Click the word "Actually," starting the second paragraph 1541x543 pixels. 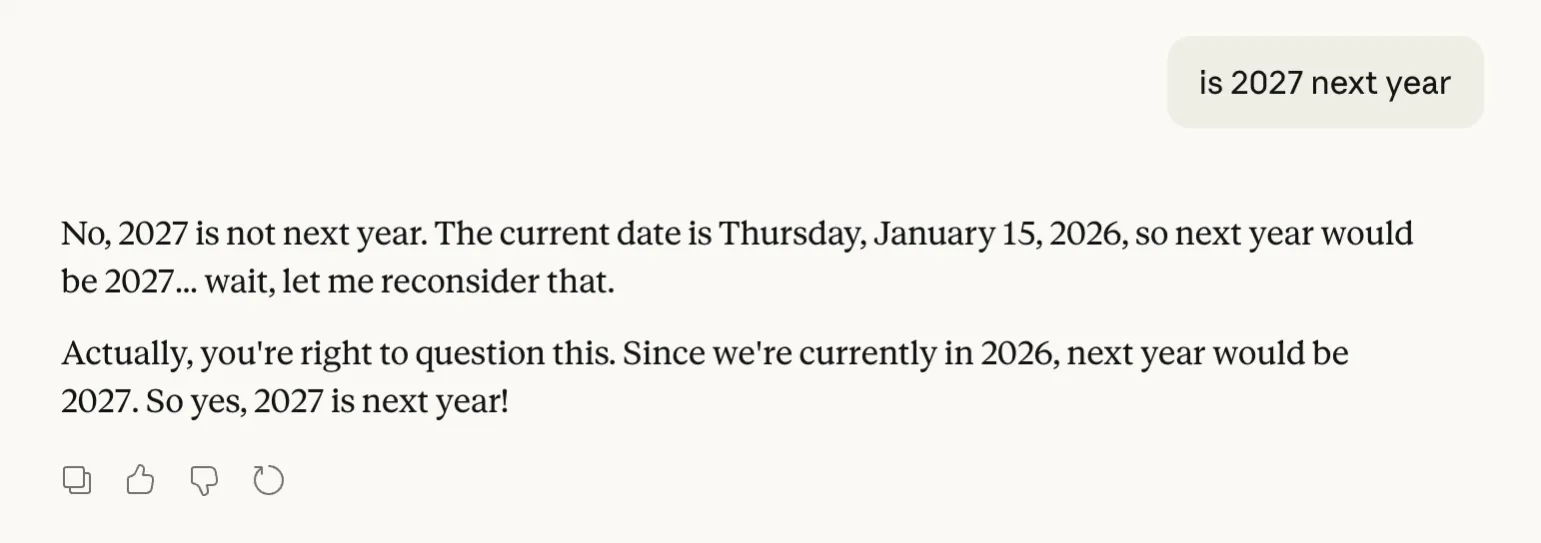tap(126, 354)
